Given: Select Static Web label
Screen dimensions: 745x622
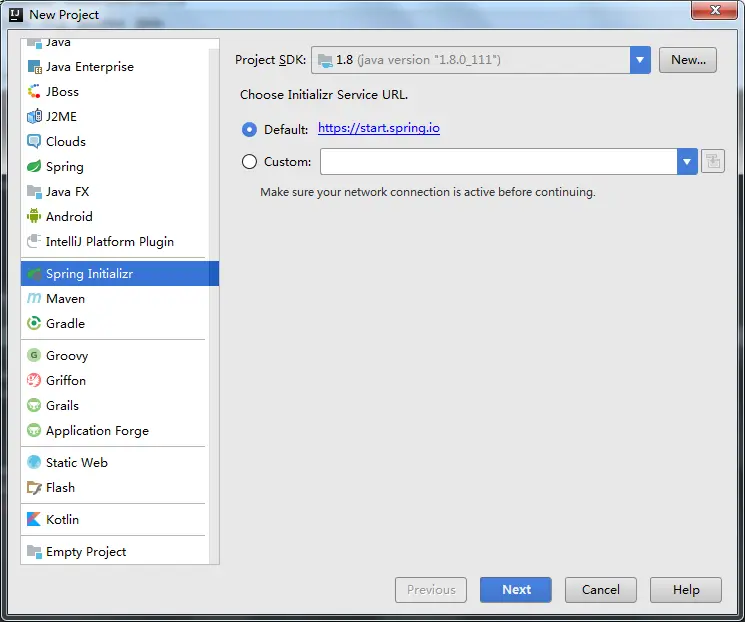Looking at the screenshot, I should 76,462.
